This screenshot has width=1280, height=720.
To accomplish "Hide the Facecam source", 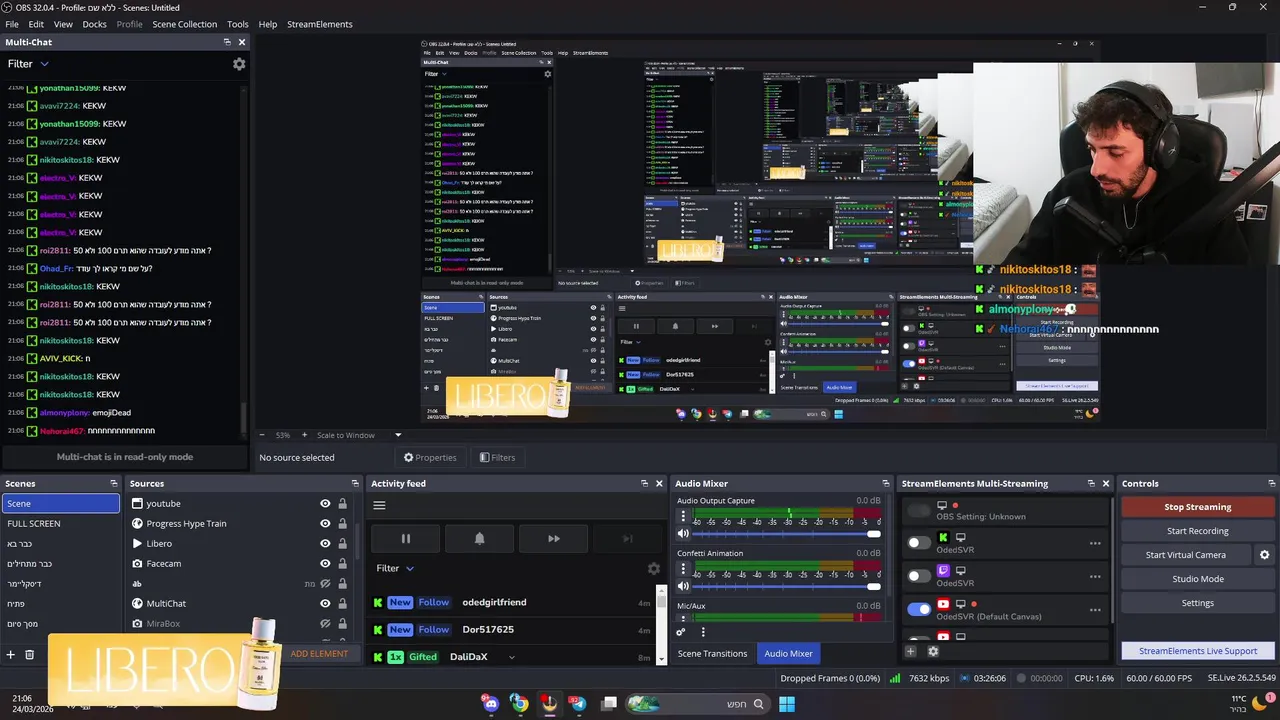I will coord(325,564).
